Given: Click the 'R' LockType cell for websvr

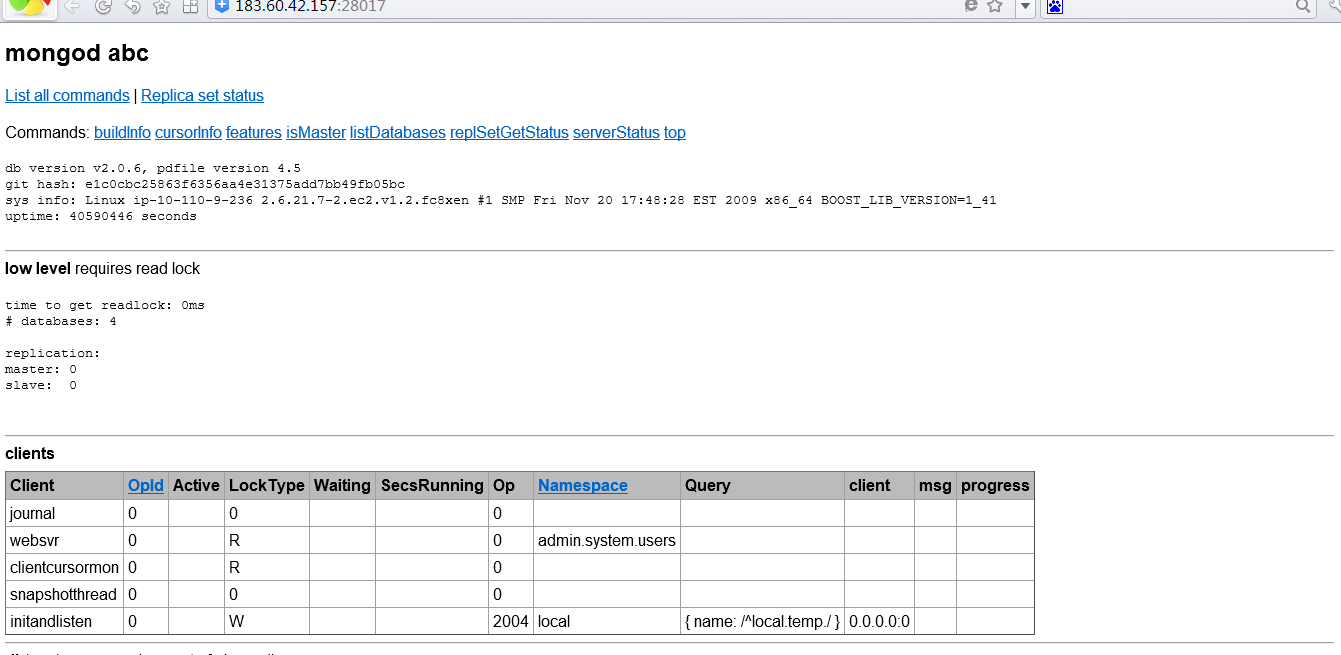Looking at the screenshot, I should tap(267, 540).
